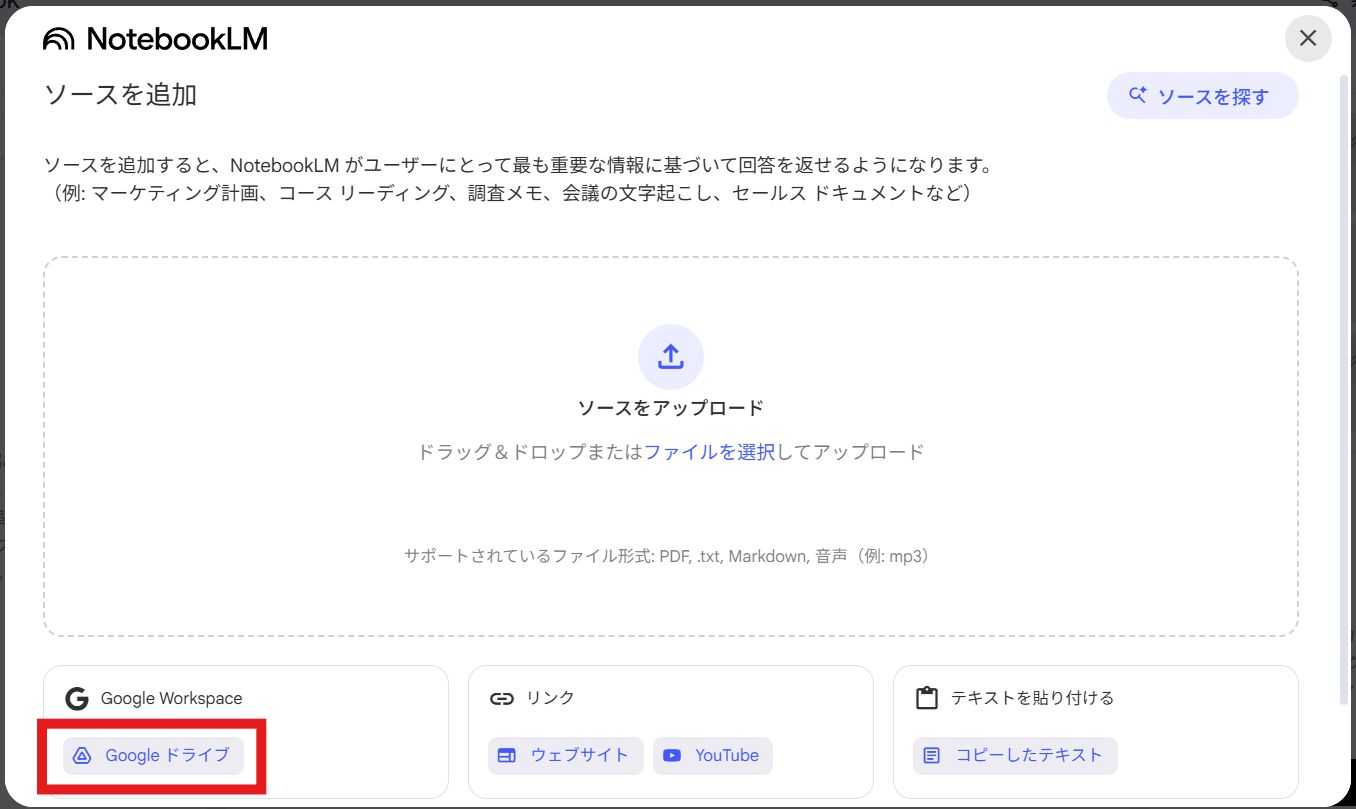The image size is (1356, 809).
Task: Click the website icon inside ウェブサイト chip
Action: pyautogui.click(x=506, y=756)
